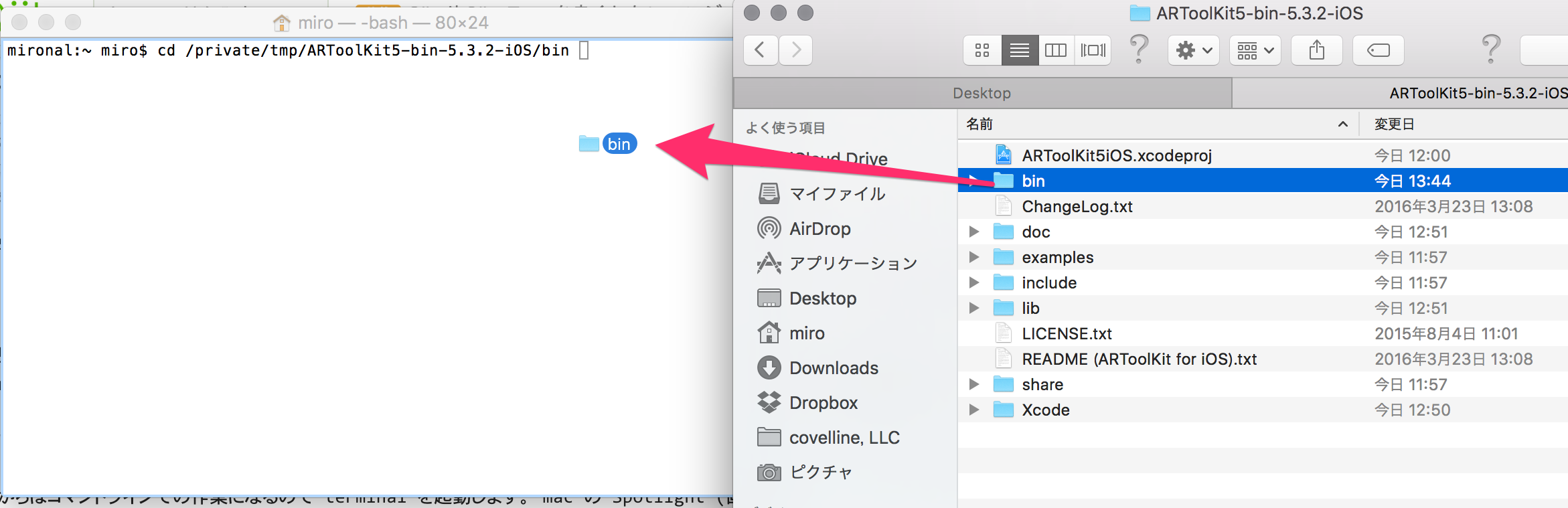
Task: Click the home icon in Terminal title
Action: (x=282, y=23)
